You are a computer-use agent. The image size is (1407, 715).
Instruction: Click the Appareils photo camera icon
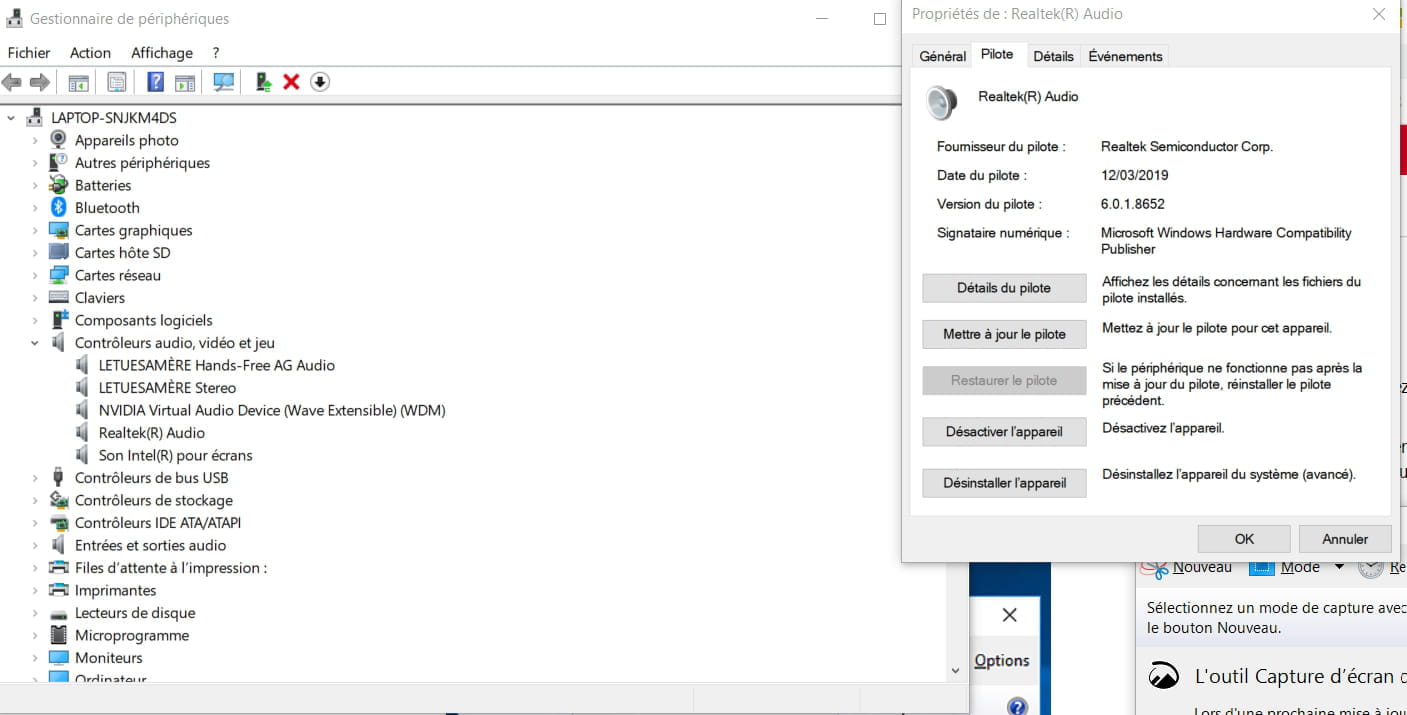click(x=59, y=140)
